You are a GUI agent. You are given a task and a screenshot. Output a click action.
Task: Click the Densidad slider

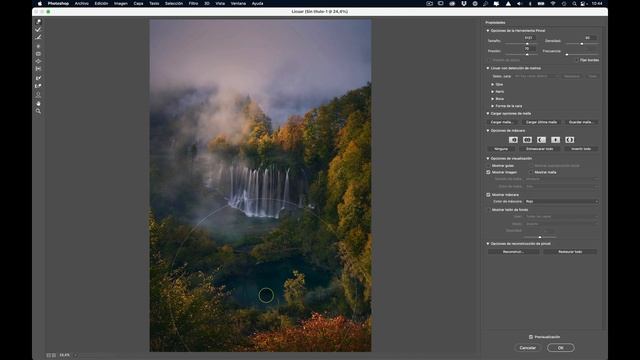click(581, 44)
